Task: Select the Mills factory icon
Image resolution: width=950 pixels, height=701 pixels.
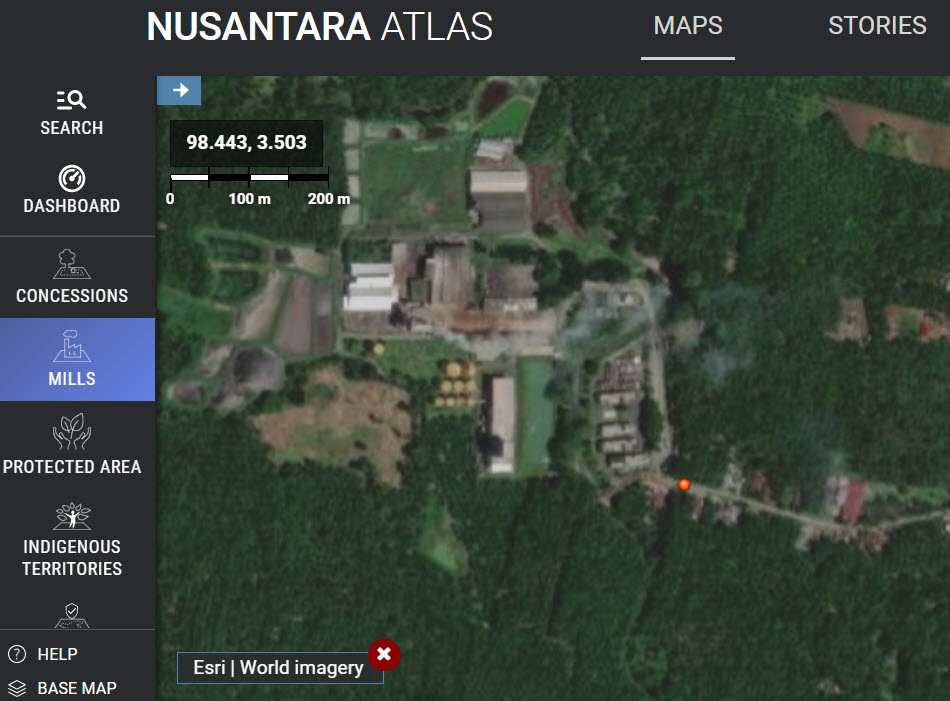Action: pyautogui.click(x=71, y=346)
